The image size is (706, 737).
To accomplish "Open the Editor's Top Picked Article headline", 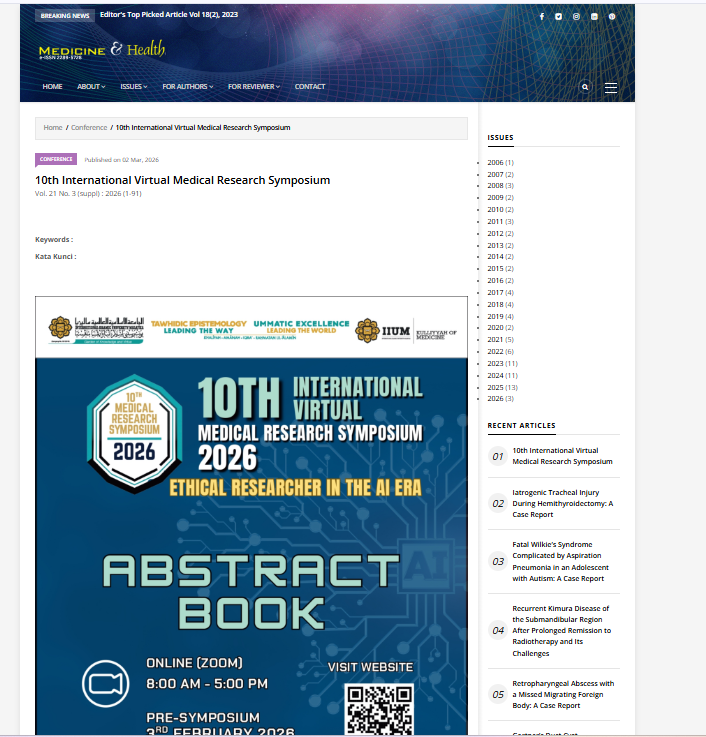I will [x=168, y=15].
